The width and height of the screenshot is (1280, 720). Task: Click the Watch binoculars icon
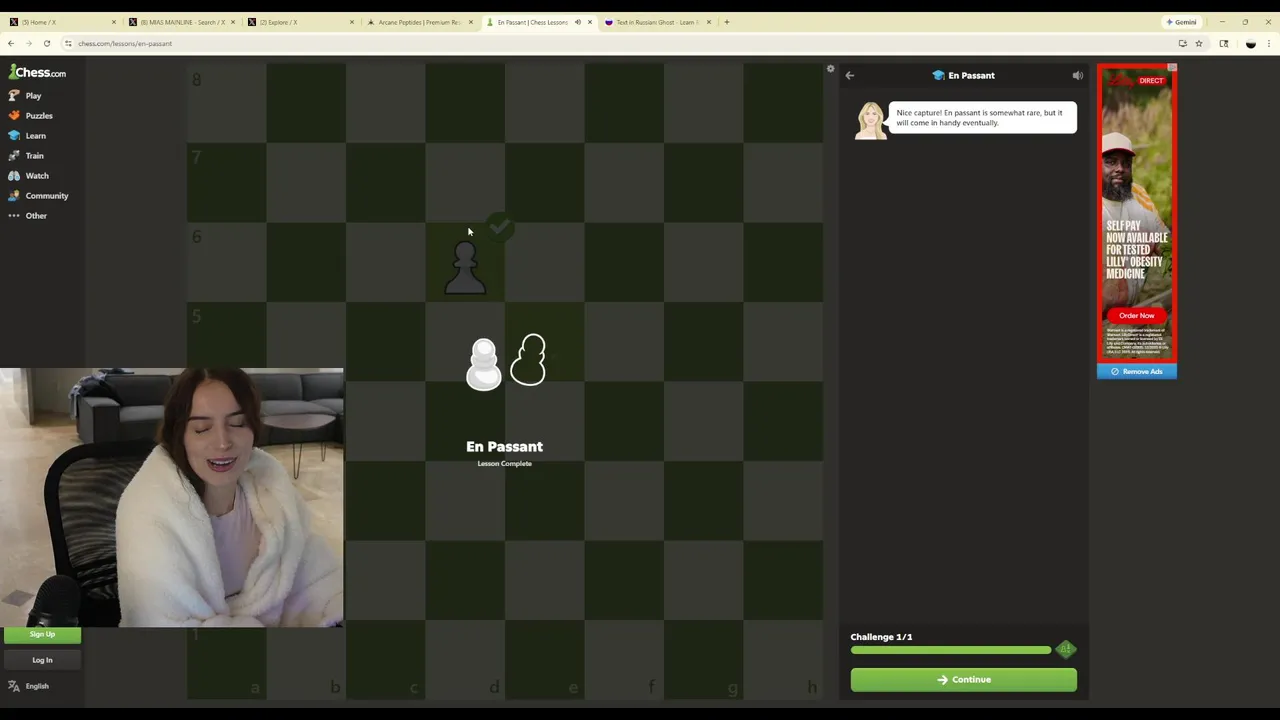pyautogui.click(x=14, y=176)
